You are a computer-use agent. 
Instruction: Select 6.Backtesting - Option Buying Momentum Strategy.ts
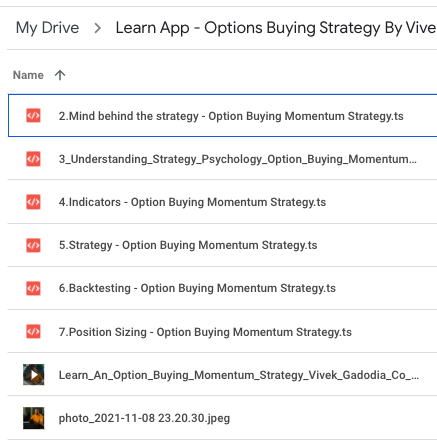(197, 288)
